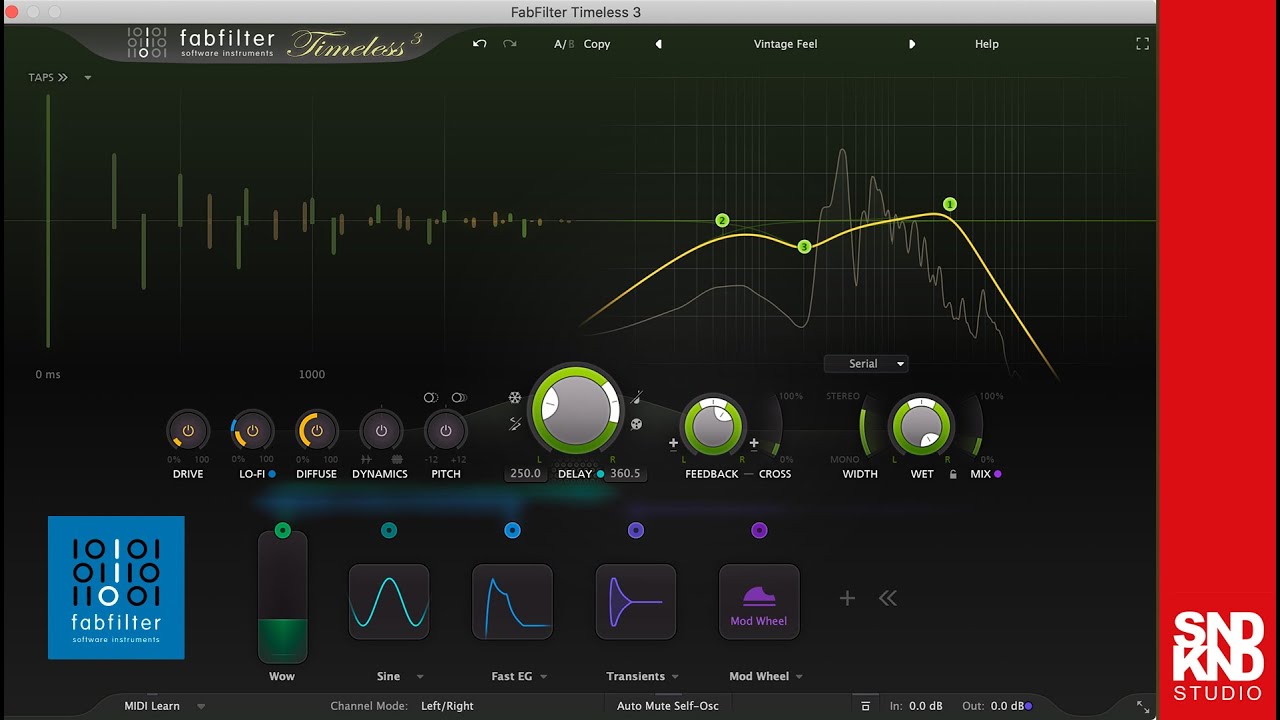Click the Mix percentage slider arc

[977, 428]
